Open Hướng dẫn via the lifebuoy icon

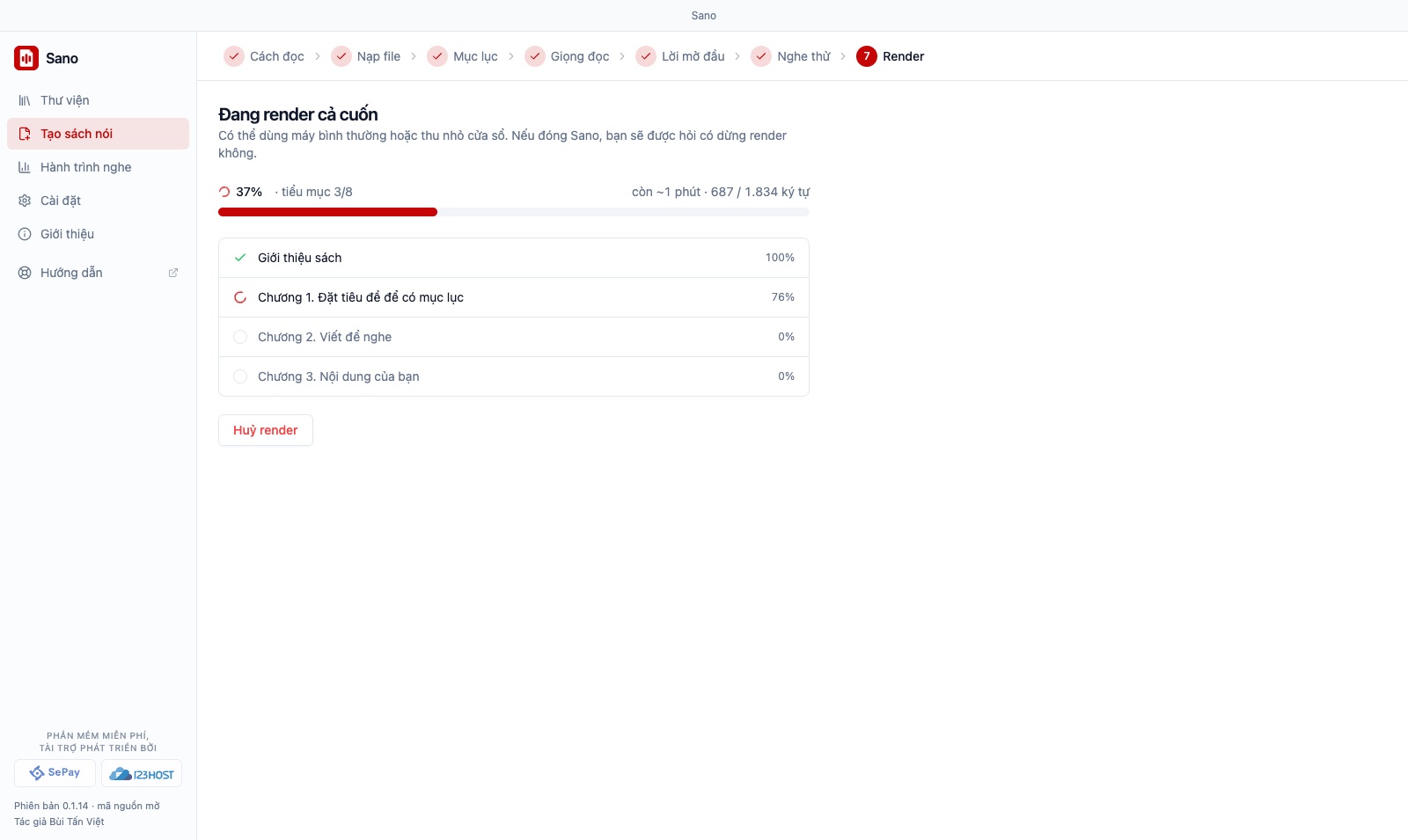(x=25, y=273)
